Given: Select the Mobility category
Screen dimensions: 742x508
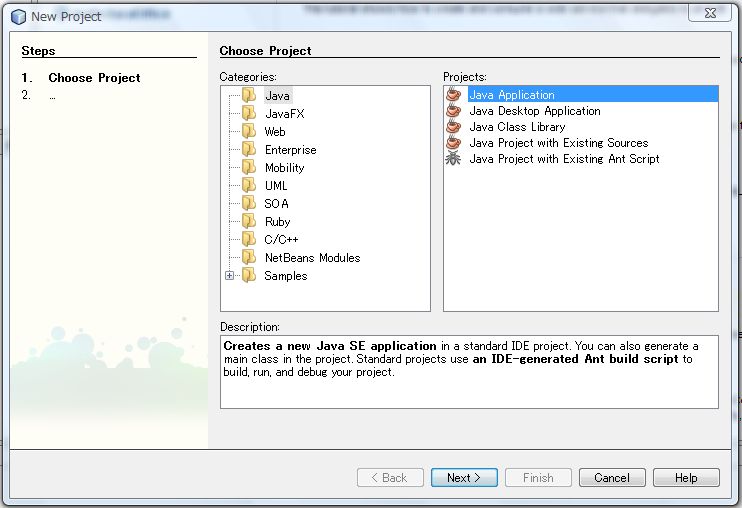Looking at the screenshot, I should pyautogui.click(x=284, y=168).
